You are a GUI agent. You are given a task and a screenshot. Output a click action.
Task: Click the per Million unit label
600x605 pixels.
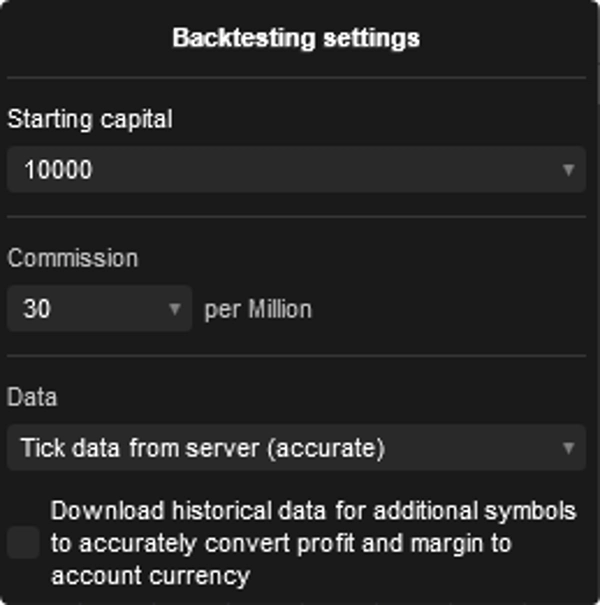[258, 309]
